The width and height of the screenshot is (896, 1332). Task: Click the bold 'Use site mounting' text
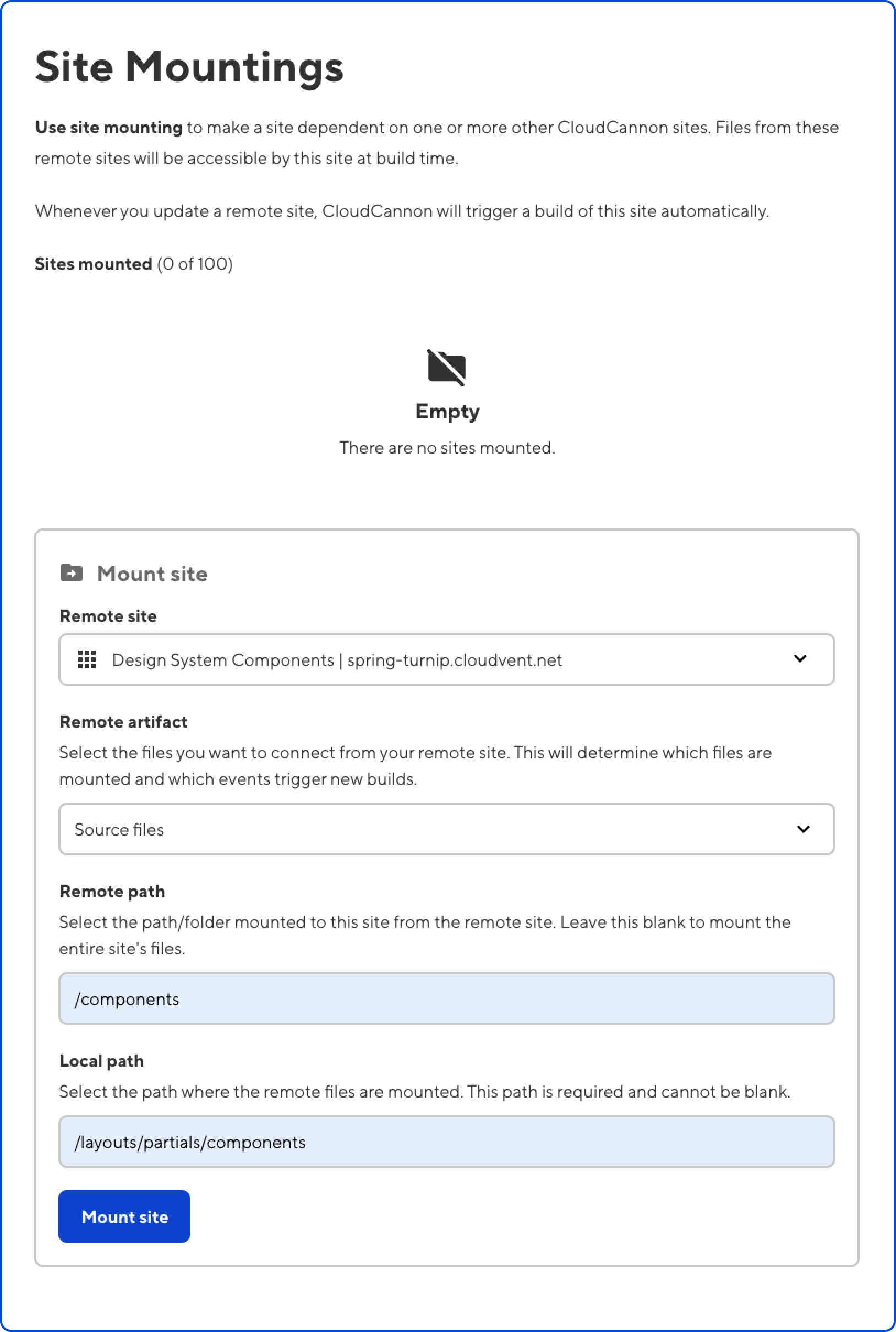click(108, 128)
